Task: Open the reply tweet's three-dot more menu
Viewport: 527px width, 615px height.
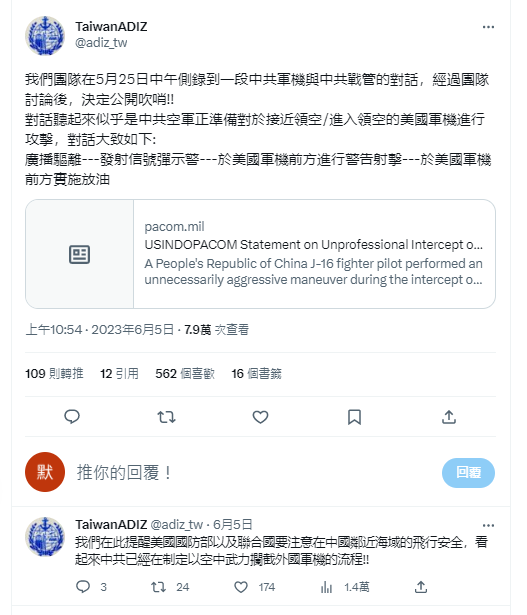Action: coord(488,525)
